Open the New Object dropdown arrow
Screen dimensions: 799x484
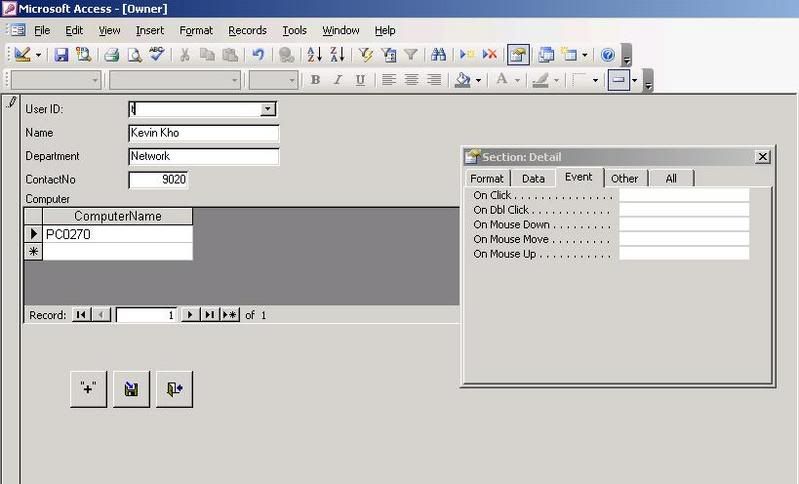[584, 55]
